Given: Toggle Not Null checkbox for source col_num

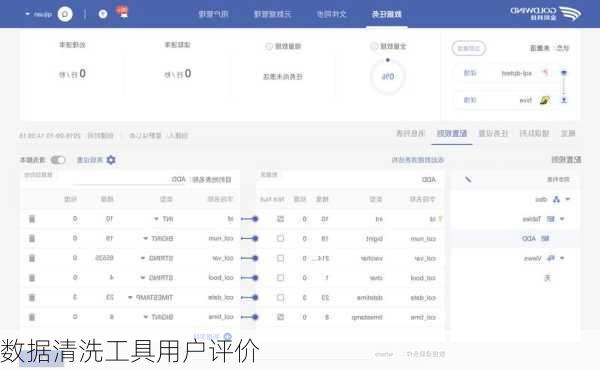Looking at the screenshot, I should point(280,238).
